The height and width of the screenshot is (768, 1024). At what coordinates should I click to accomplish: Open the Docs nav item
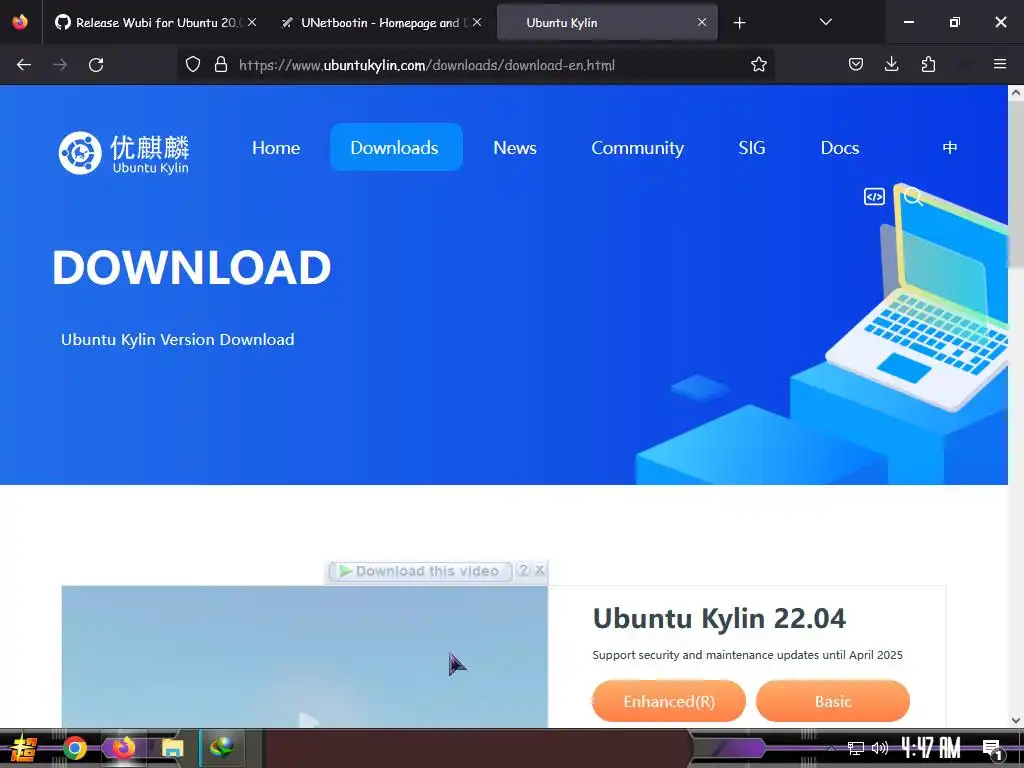coord(839,148)
